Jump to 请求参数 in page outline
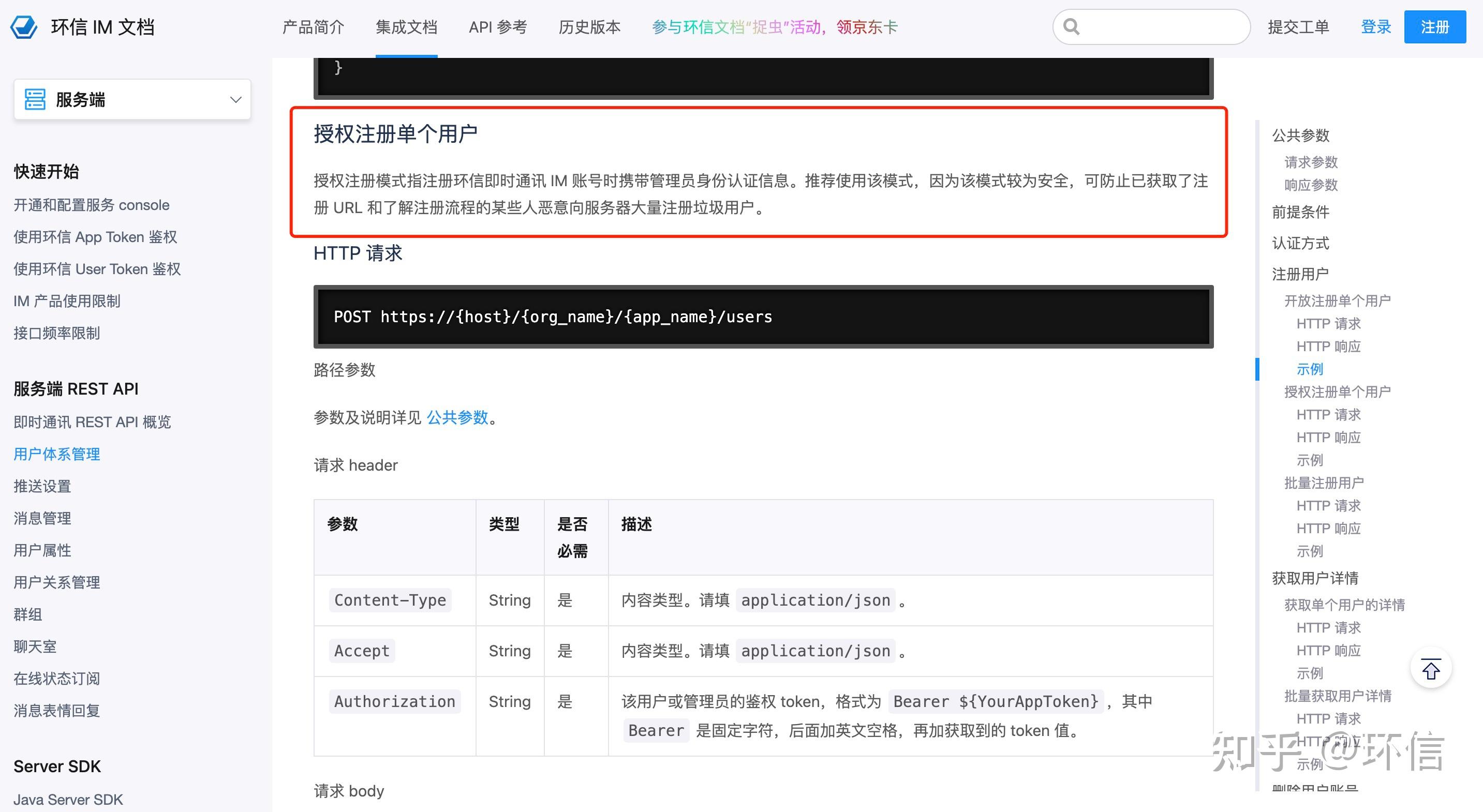This screenshot has height=812, width=1483. pyautogui.click(x=1311, y=162)
